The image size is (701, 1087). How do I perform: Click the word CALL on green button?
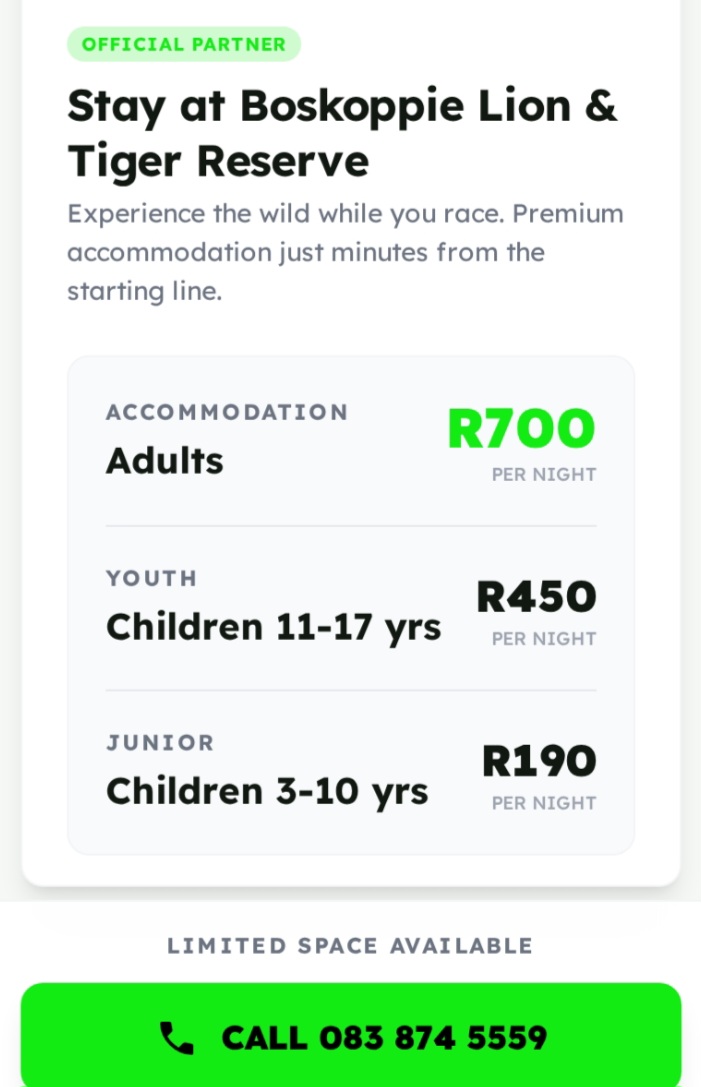pos(265,1038)
